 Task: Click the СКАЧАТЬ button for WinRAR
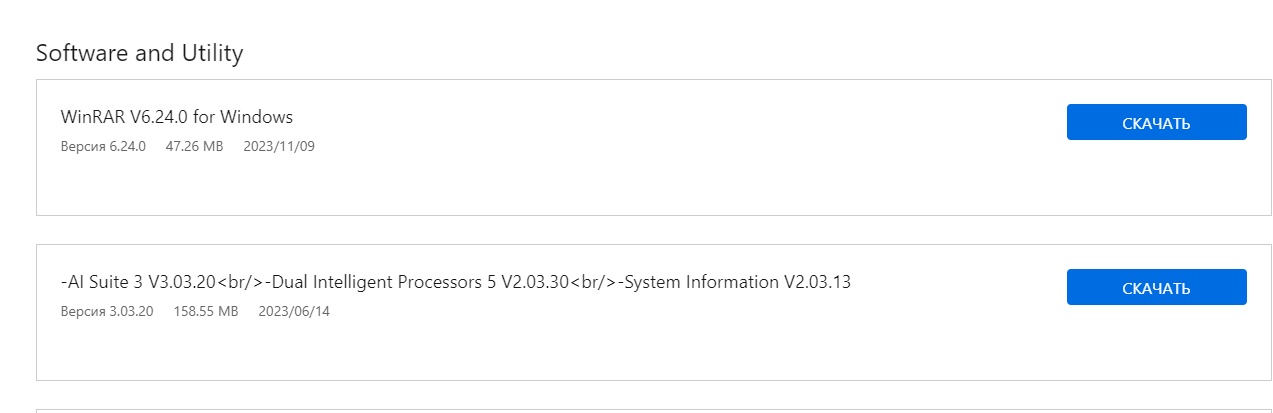[1156, 123]
